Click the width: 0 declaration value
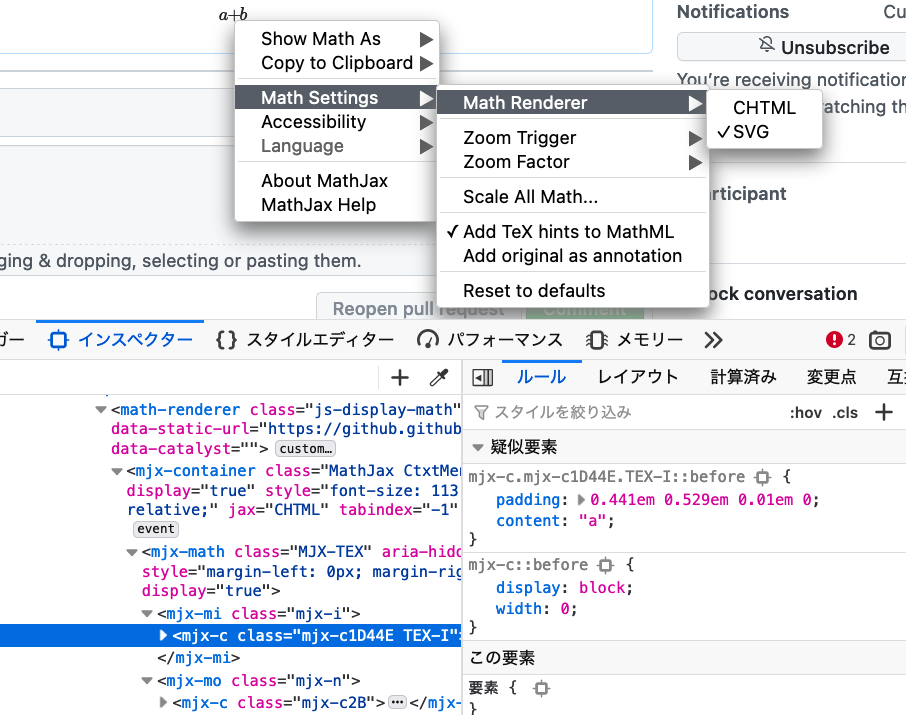Image resolution: width=906 pixels, height=715 pixels. tap(565, 609)
